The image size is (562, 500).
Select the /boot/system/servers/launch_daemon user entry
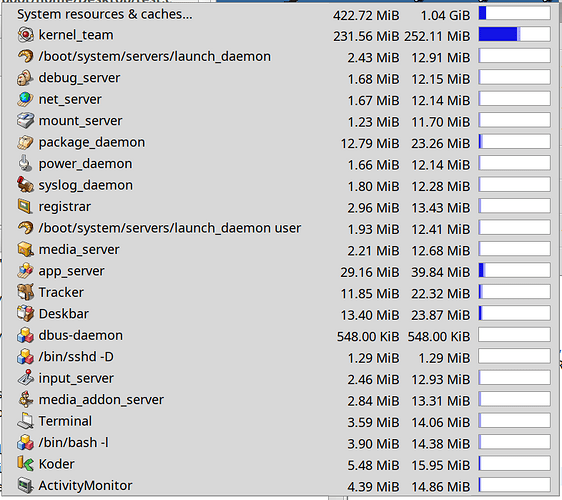tap(280, 228)
